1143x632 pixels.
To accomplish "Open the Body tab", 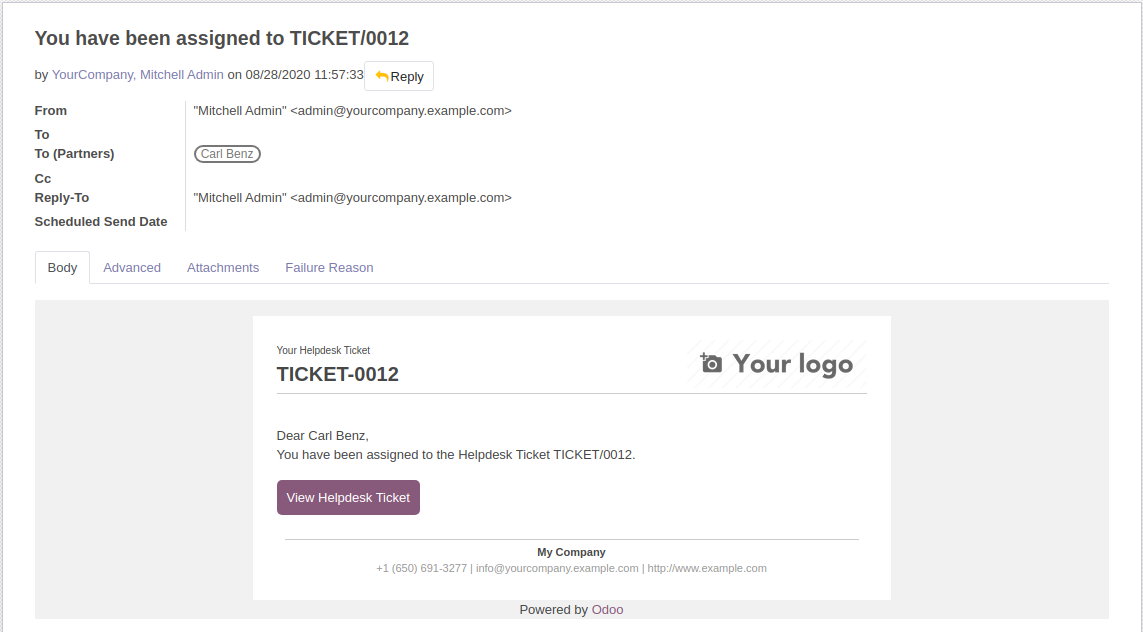I will (62, 268).
